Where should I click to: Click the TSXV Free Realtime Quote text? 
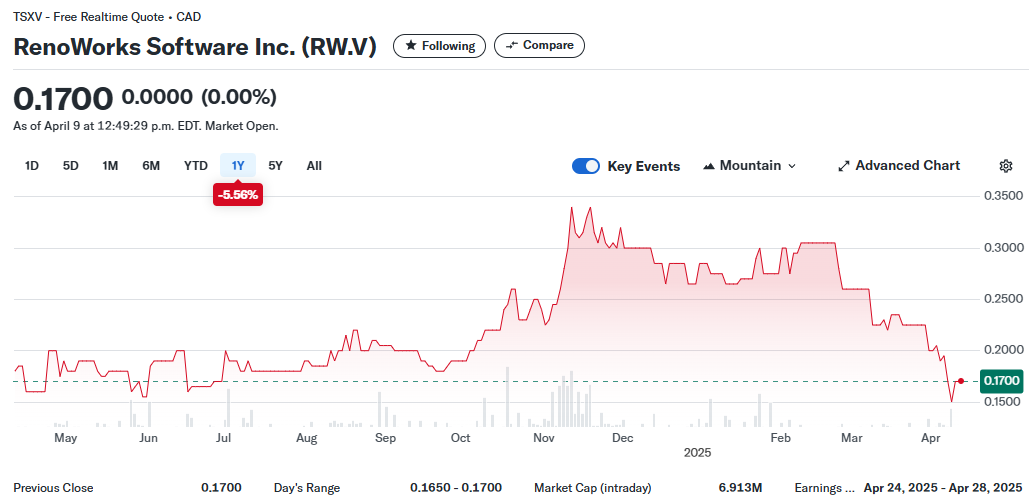(107, 17)
